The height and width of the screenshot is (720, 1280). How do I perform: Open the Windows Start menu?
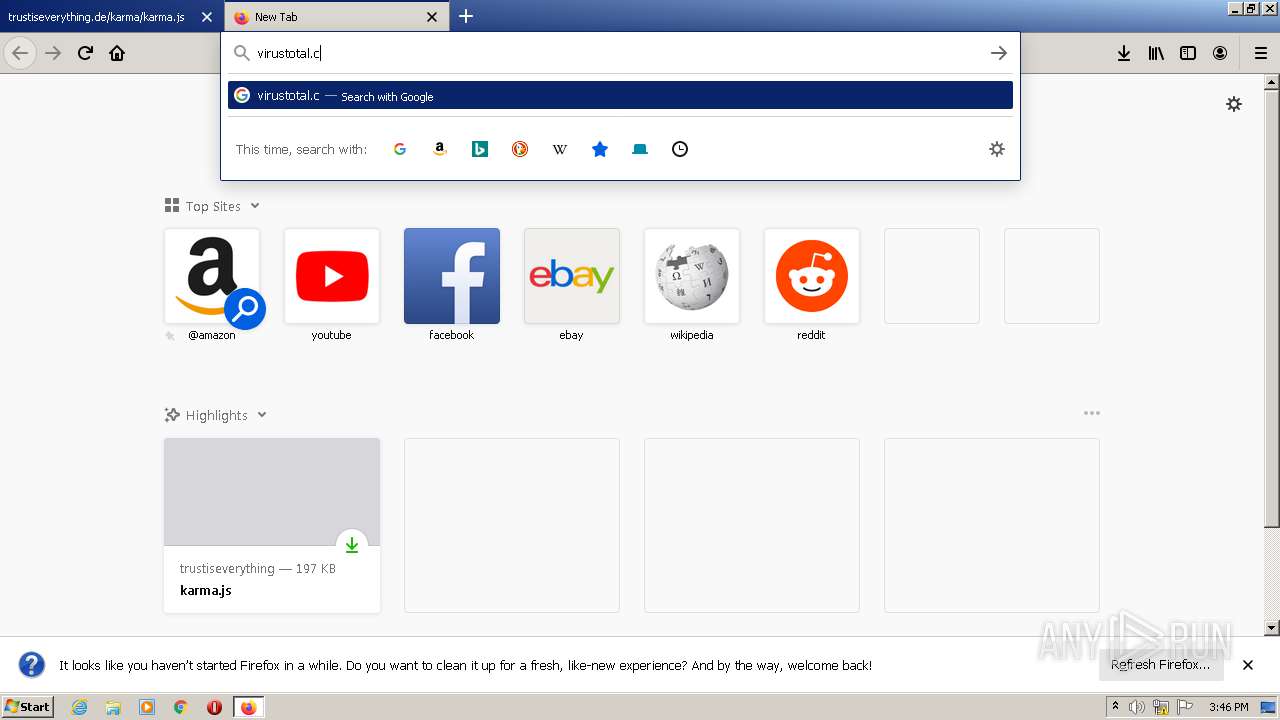pos(27,707)
